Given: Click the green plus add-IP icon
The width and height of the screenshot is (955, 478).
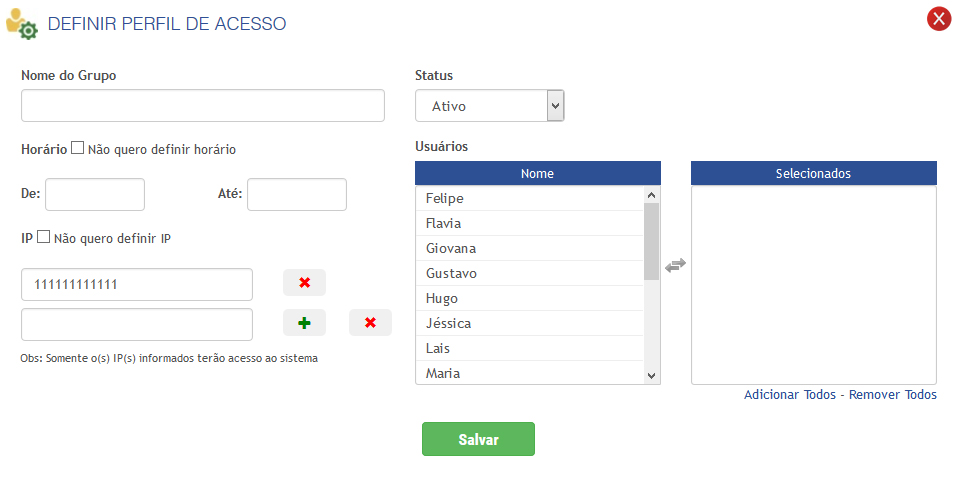Looking at the screenshot, I should (304, 323).
